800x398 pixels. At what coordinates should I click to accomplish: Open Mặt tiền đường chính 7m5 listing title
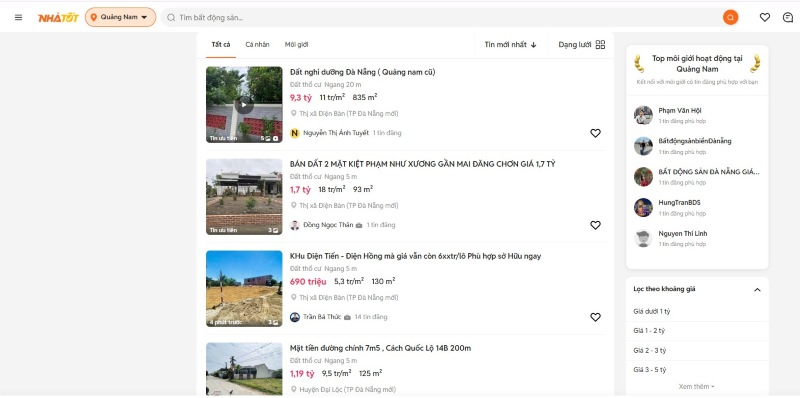(380, 348)
